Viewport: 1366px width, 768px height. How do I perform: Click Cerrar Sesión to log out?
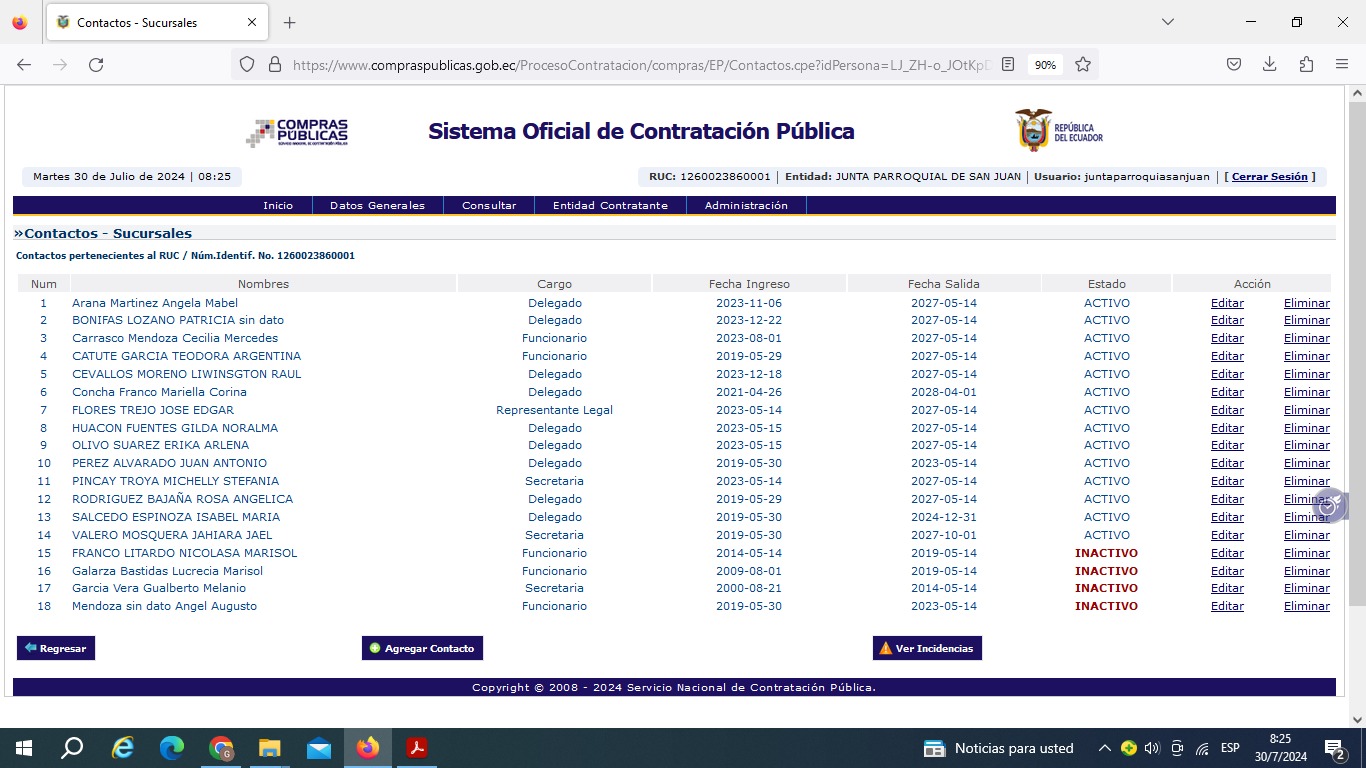pos(1269,177)
